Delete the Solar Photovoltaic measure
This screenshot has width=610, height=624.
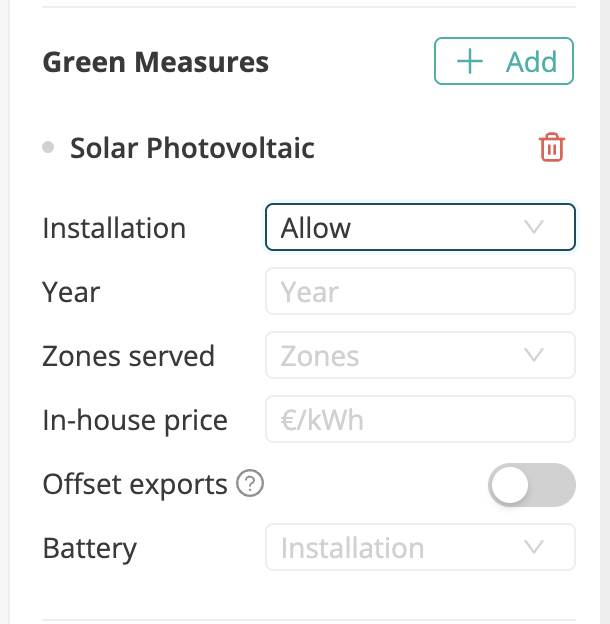click(551, 148)
